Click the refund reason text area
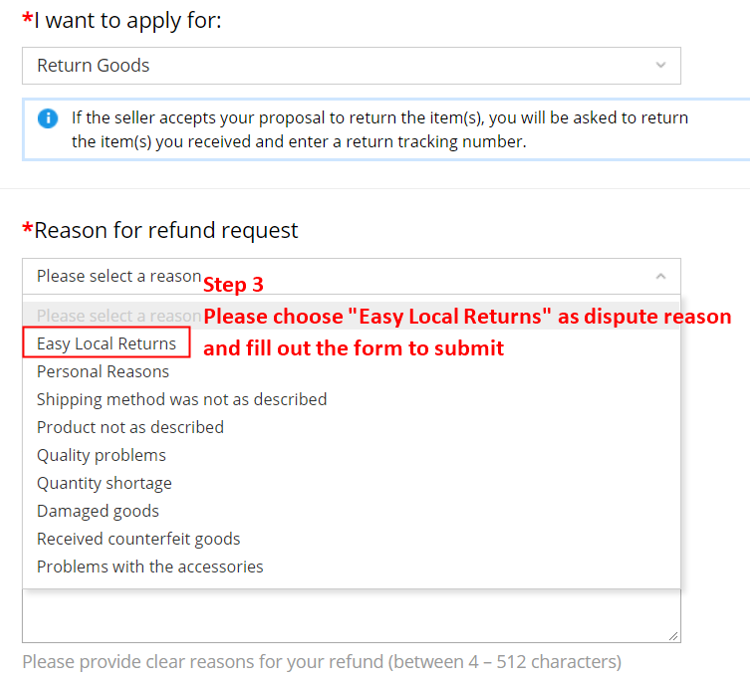 point(351,616)
